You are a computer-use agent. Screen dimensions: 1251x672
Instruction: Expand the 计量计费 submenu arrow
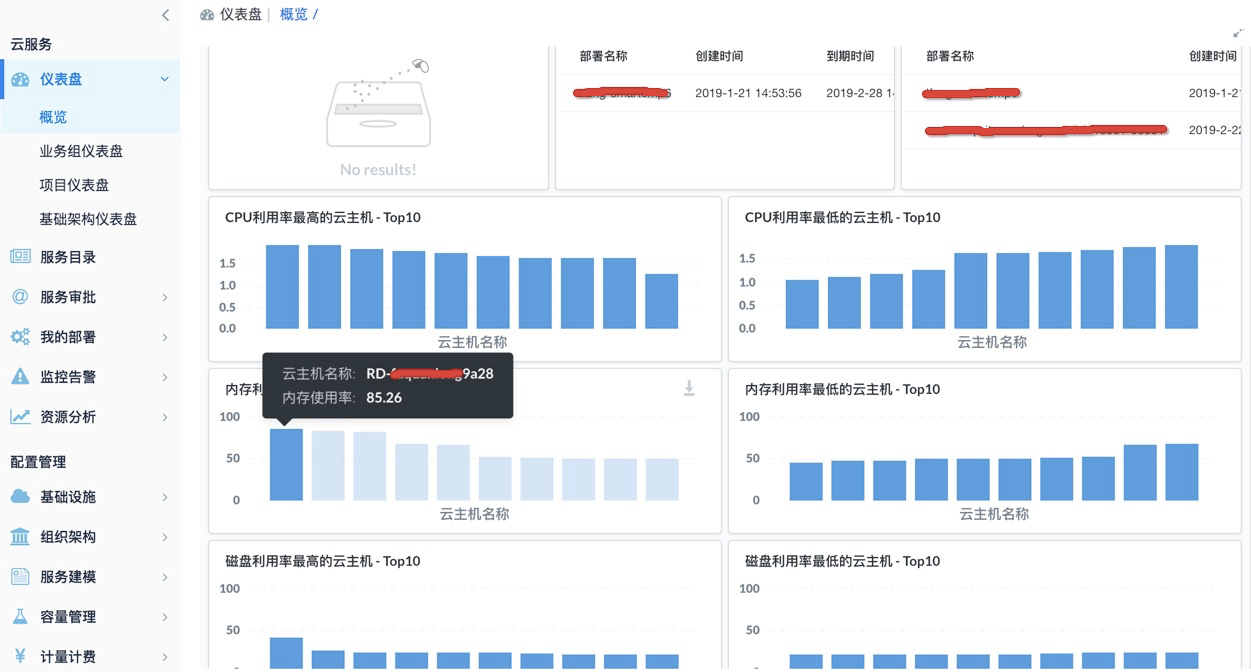click(x=165, y=657)
